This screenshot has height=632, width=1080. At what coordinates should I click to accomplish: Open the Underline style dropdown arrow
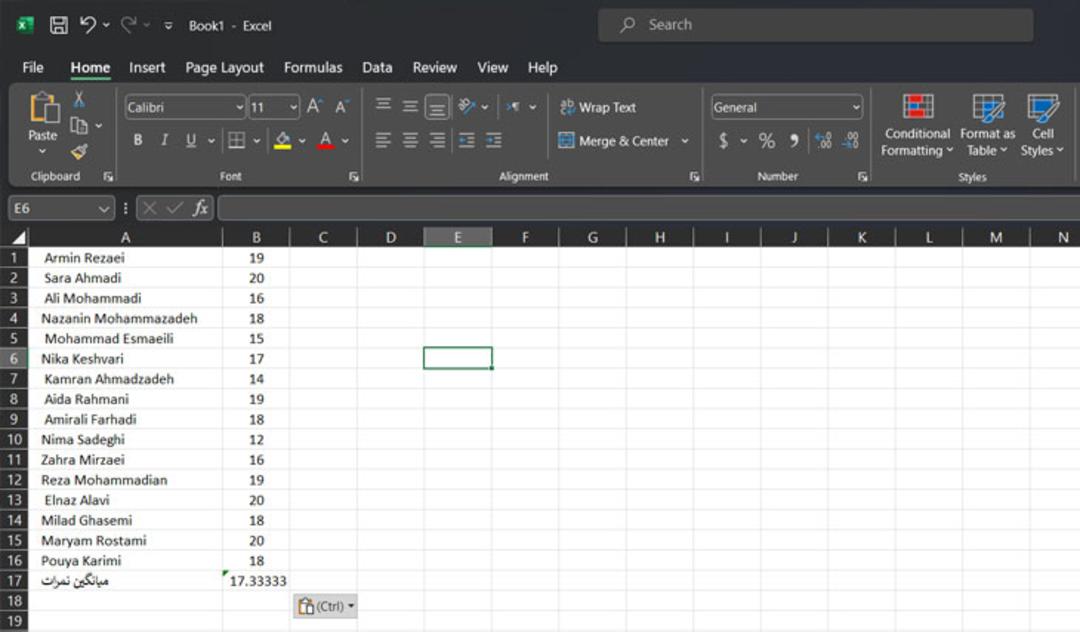[x=211, y=141]
